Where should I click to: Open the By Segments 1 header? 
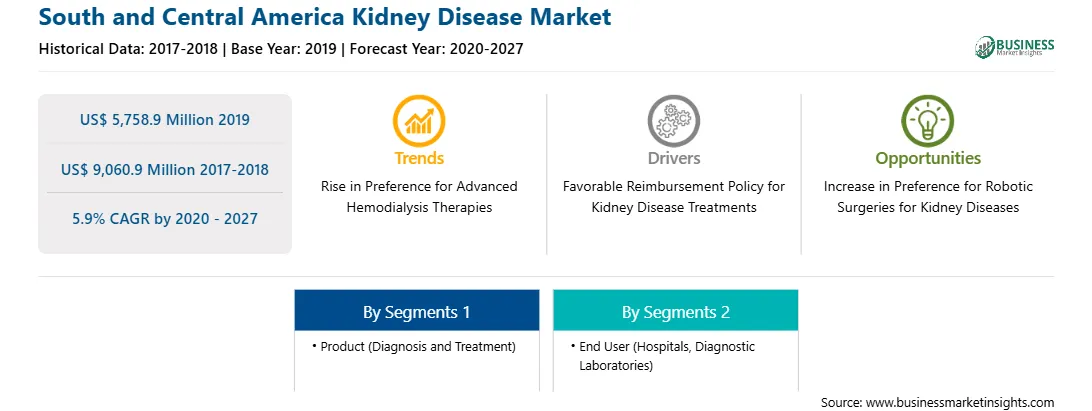[x=416, y=312]
